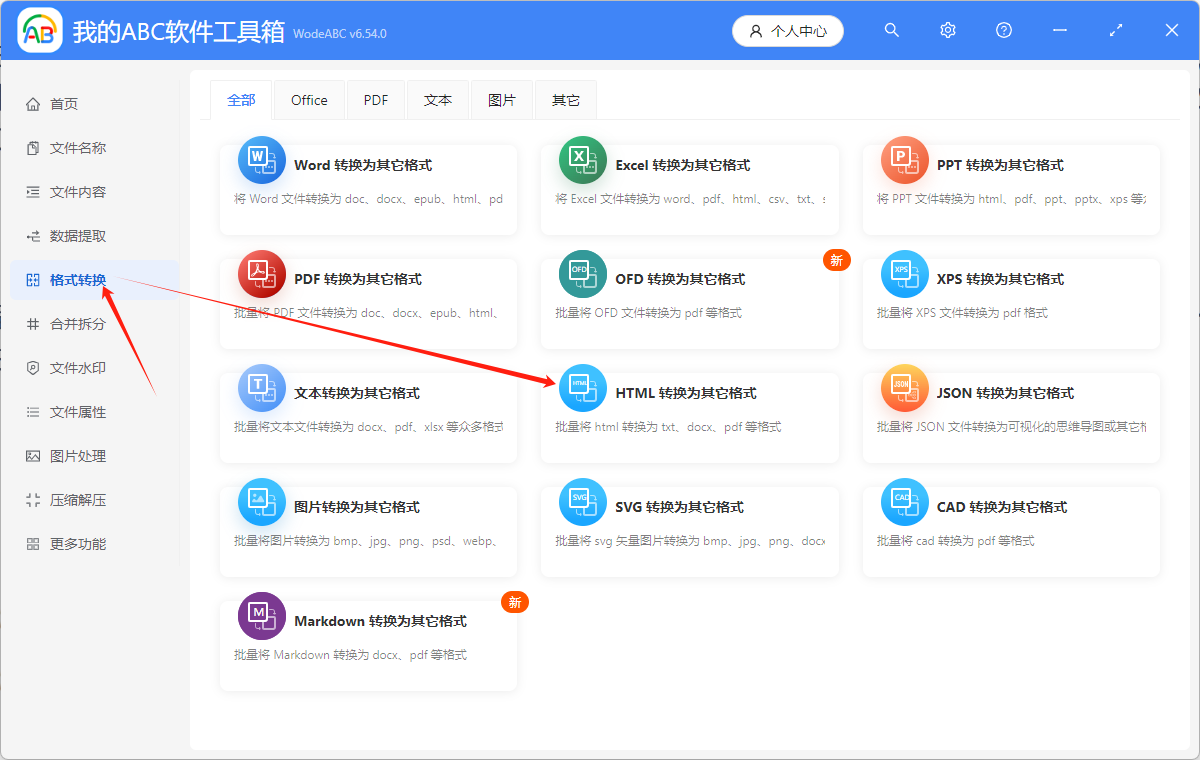Switch to the Office tab
This screenshot has height=760, width=1200.
(309, 99)
